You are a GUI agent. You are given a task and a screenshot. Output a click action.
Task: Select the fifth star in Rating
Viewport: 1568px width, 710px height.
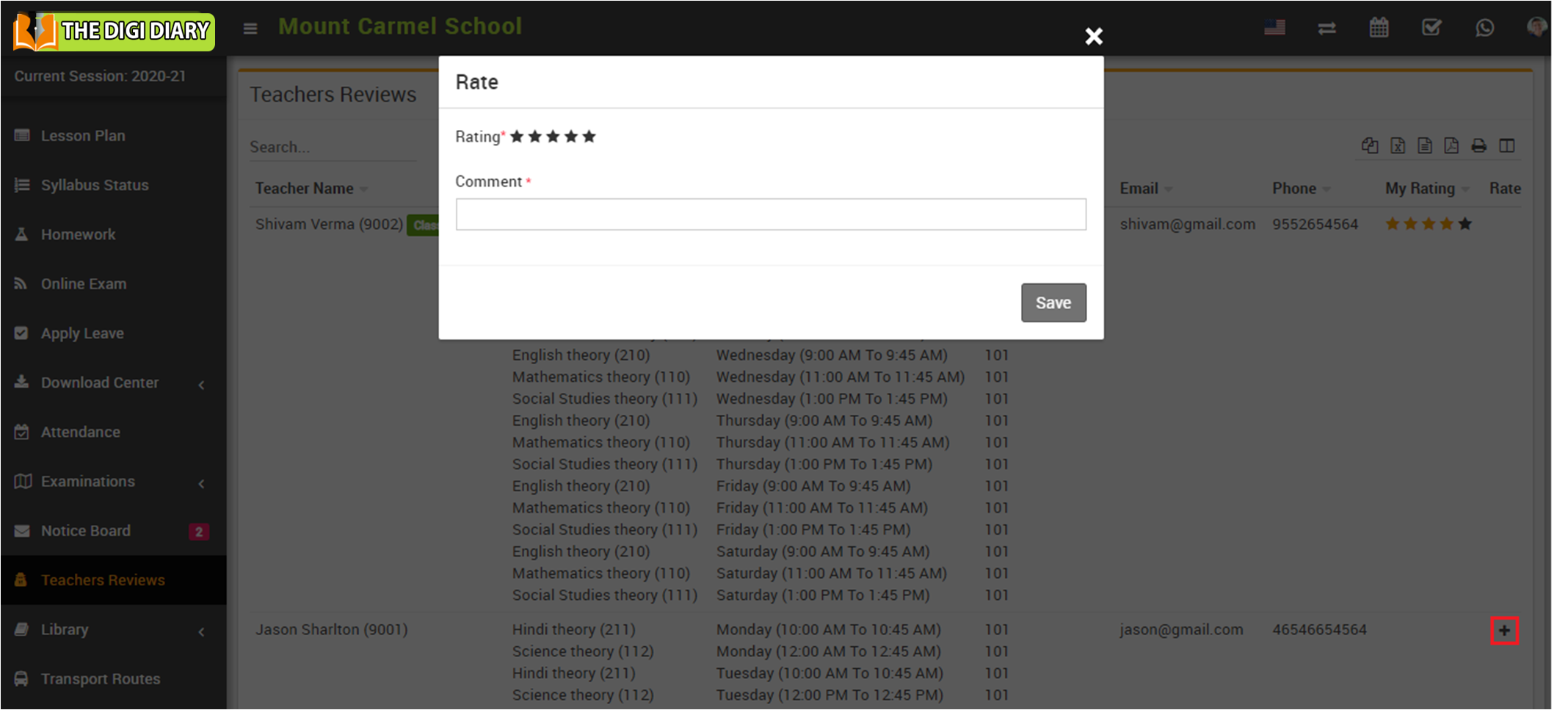click(x=589, y=137)
